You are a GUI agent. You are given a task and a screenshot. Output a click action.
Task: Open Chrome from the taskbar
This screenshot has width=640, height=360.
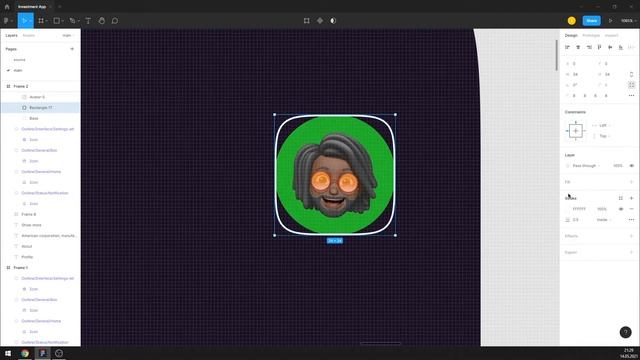[x=25, y=353]
